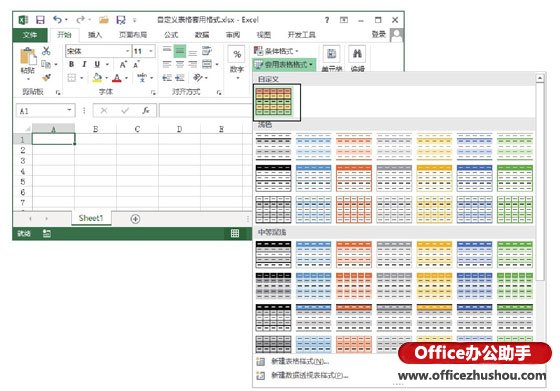
Task: Expand the Font Color dropdown arrow
Action: (126, 78)
